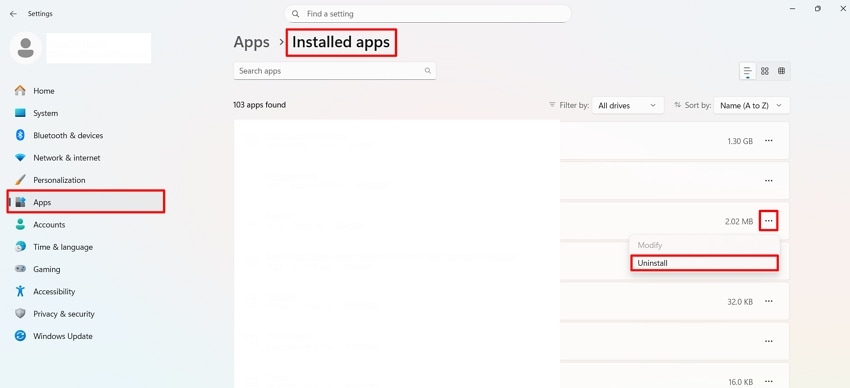The height and width of the screenshot is (388, 850).
Task: Click the Accessibility person icon
Action: click(x=21, y=291)
